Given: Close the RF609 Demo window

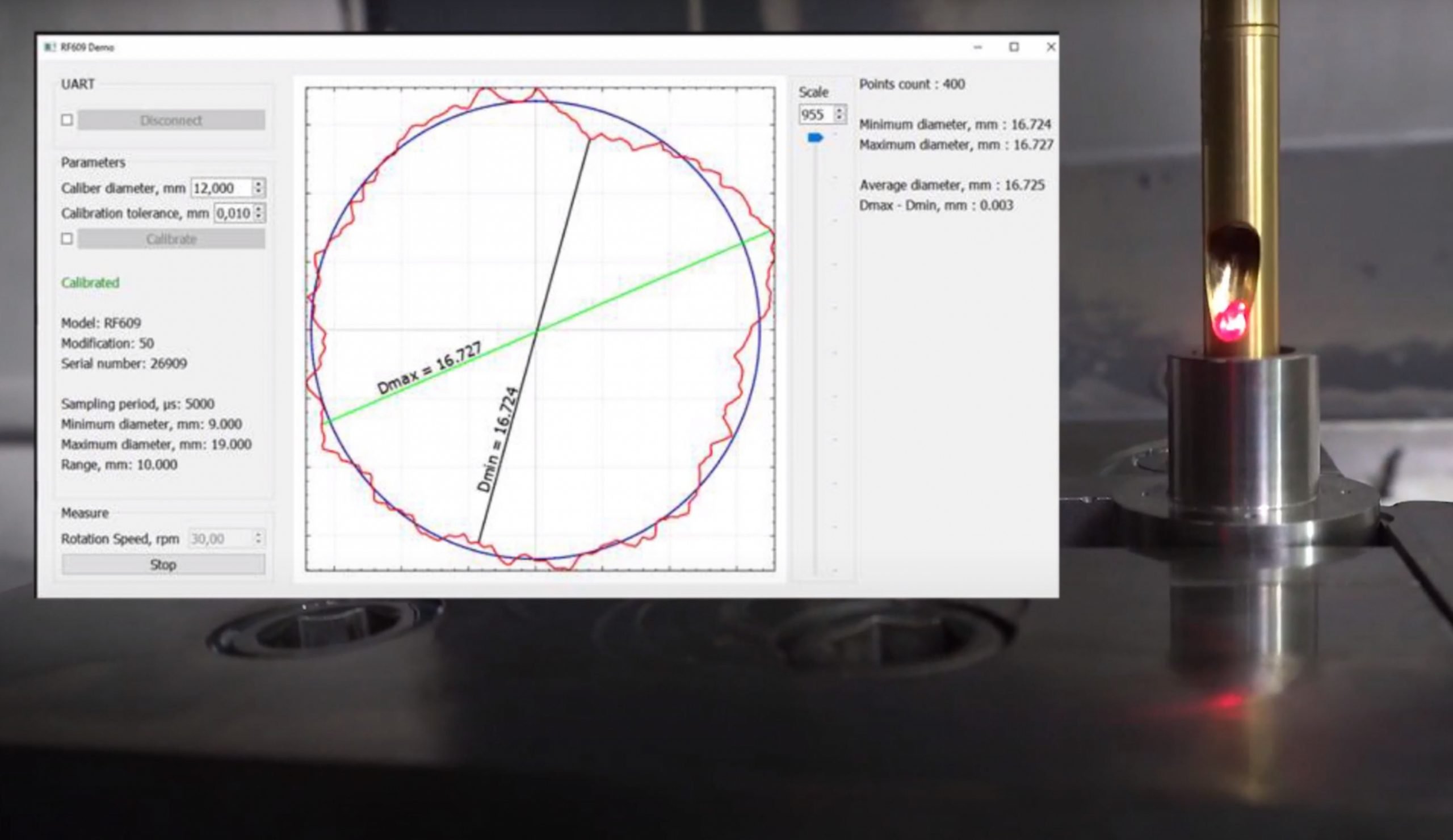Looking at the screenshot, I should tap(1051, 47).
